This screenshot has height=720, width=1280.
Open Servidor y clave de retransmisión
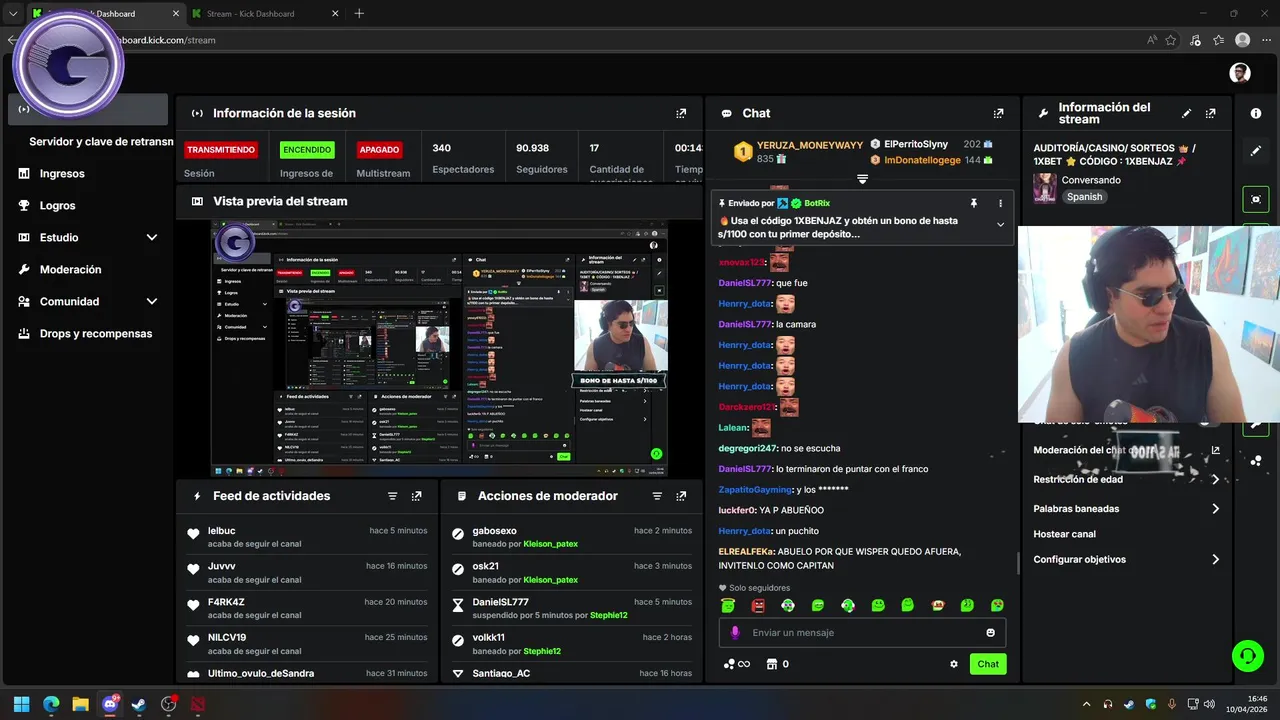(101, 142)
